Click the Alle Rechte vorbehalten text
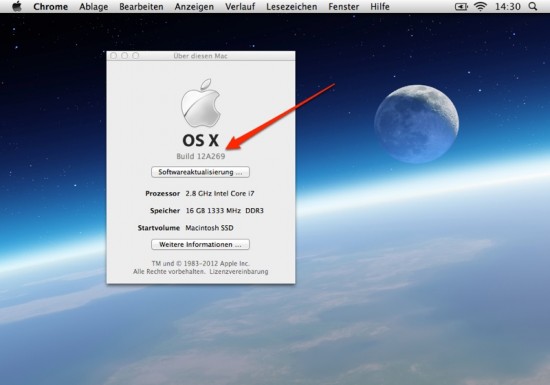The width and height of the screenshot is (550, 385). click(x=169, y=271)
